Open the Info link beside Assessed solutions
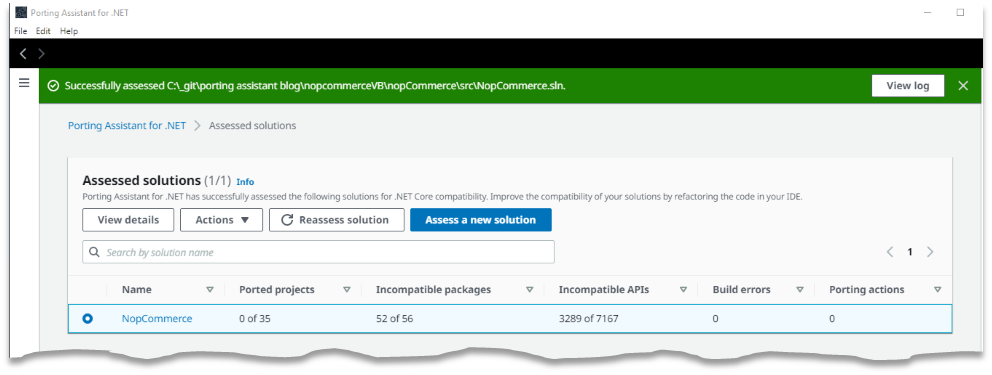Viewport: 992px width, 375px height. pos(245,181)
